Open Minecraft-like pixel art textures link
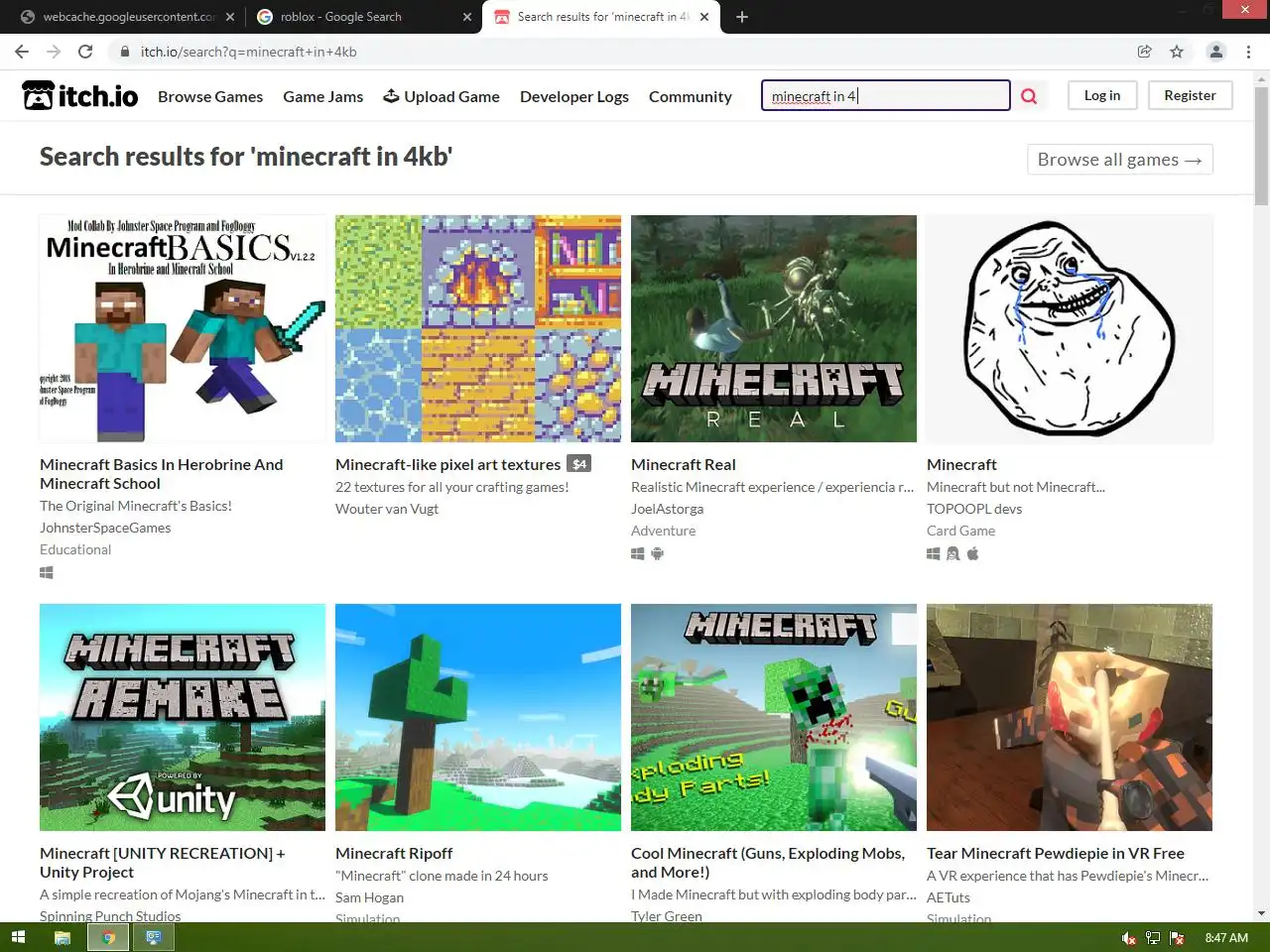The image size is (1270, 952). (448, 464)
